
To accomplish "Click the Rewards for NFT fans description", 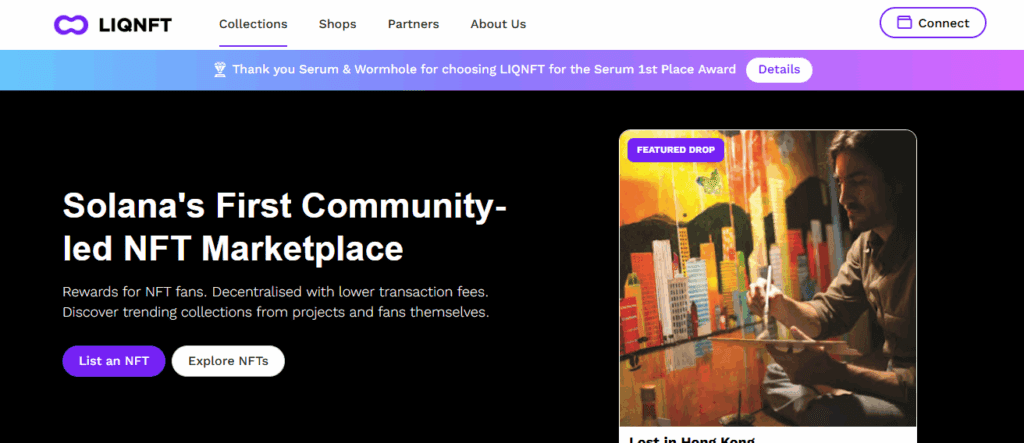I will coord(275,302).
